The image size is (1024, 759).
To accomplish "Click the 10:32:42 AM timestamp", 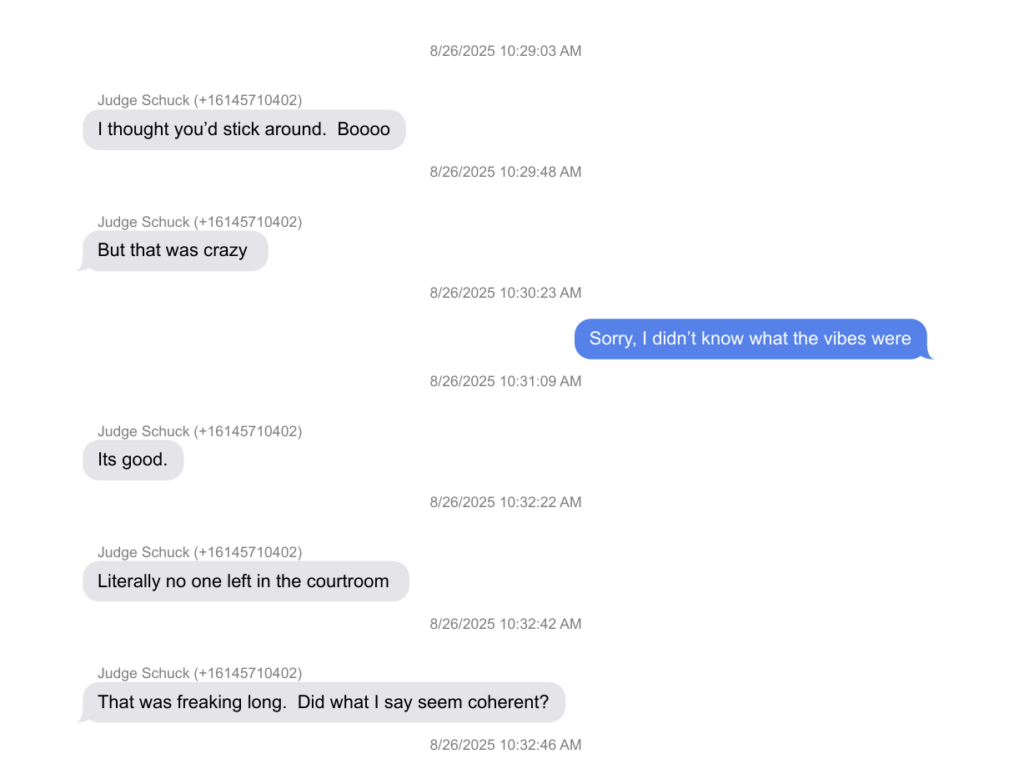I will pos(505,624).
